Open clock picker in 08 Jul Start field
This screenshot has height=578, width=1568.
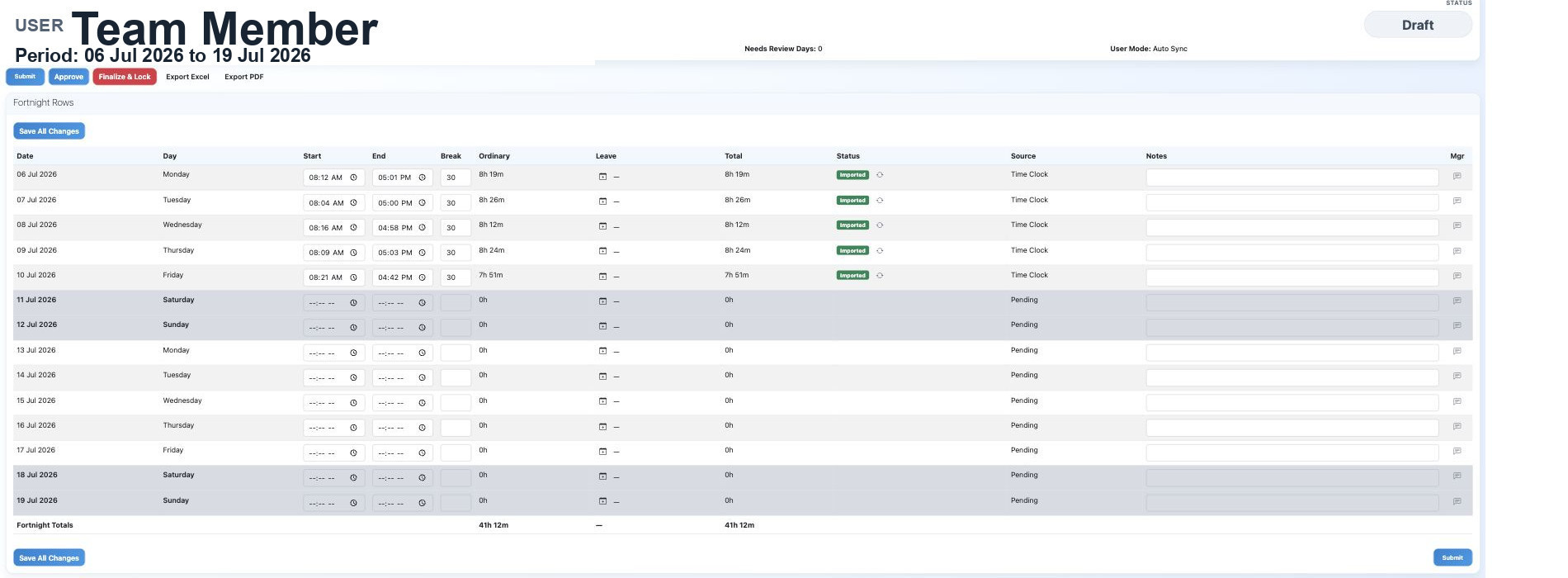pos(353,228)
